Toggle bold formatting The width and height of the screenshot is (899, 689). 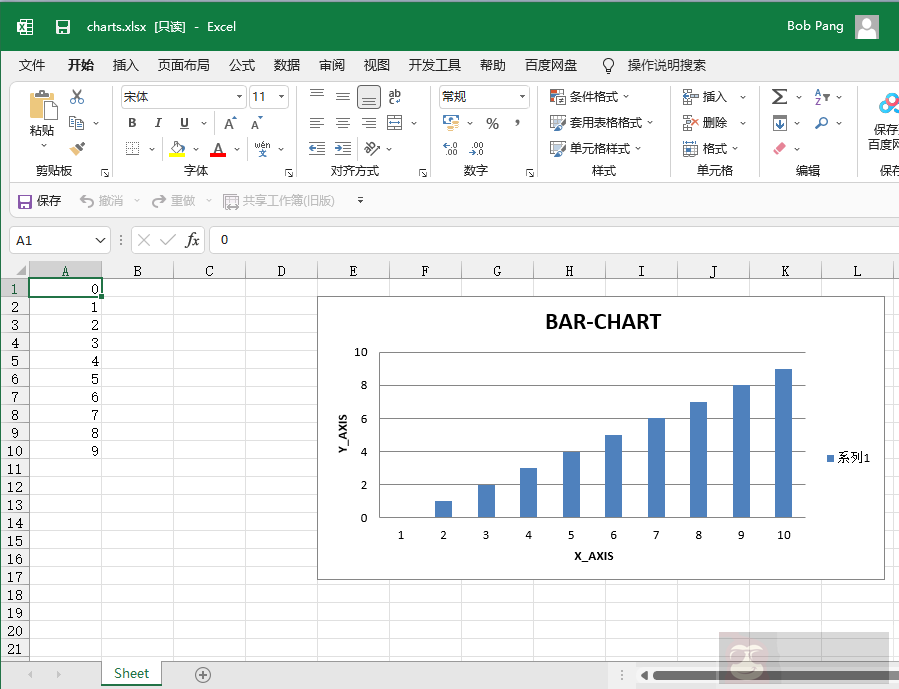pyautogui.click(x=132, y=123)
